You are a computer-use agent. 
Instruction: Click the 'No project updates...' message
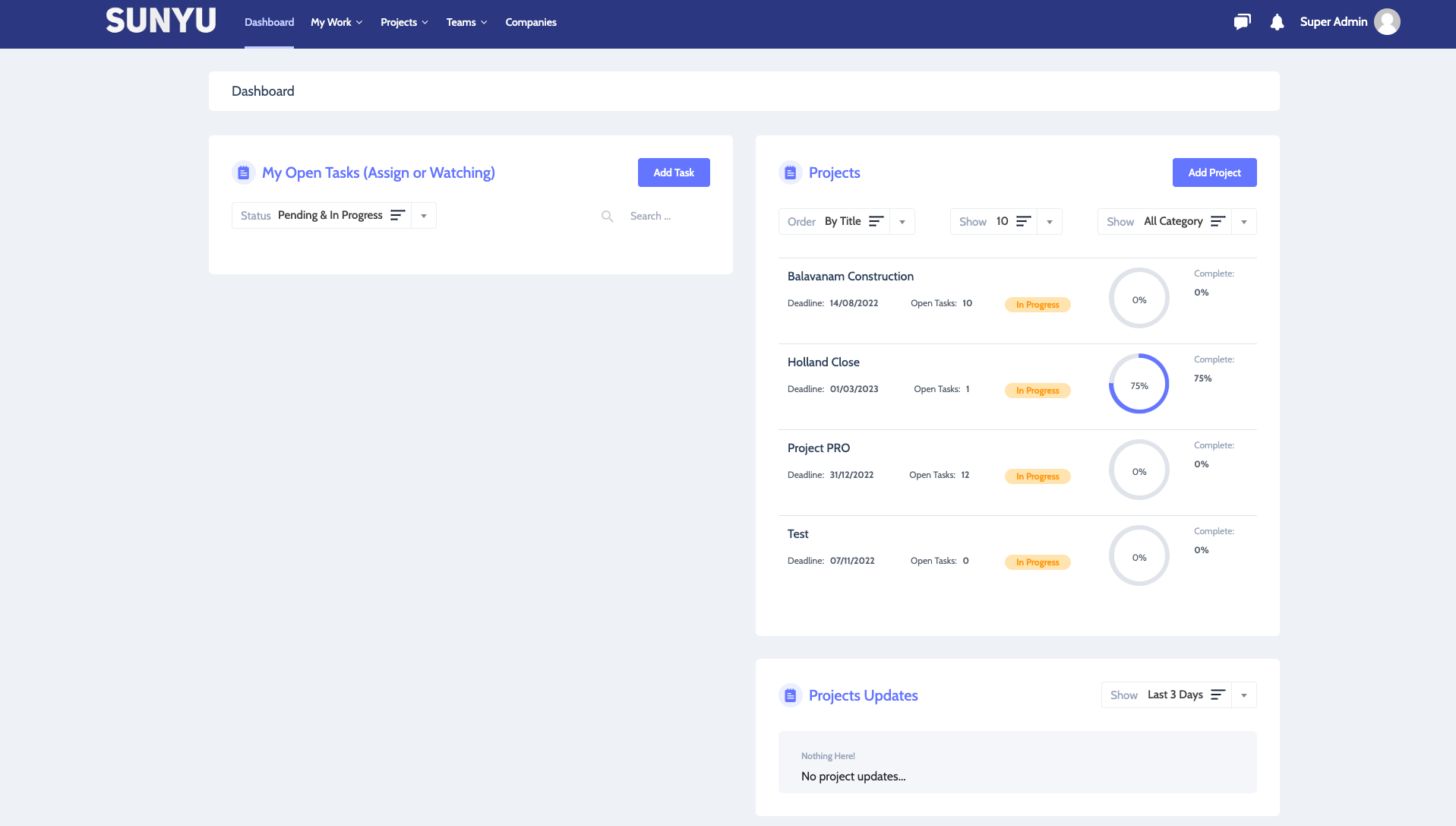[x=853, y=777]
